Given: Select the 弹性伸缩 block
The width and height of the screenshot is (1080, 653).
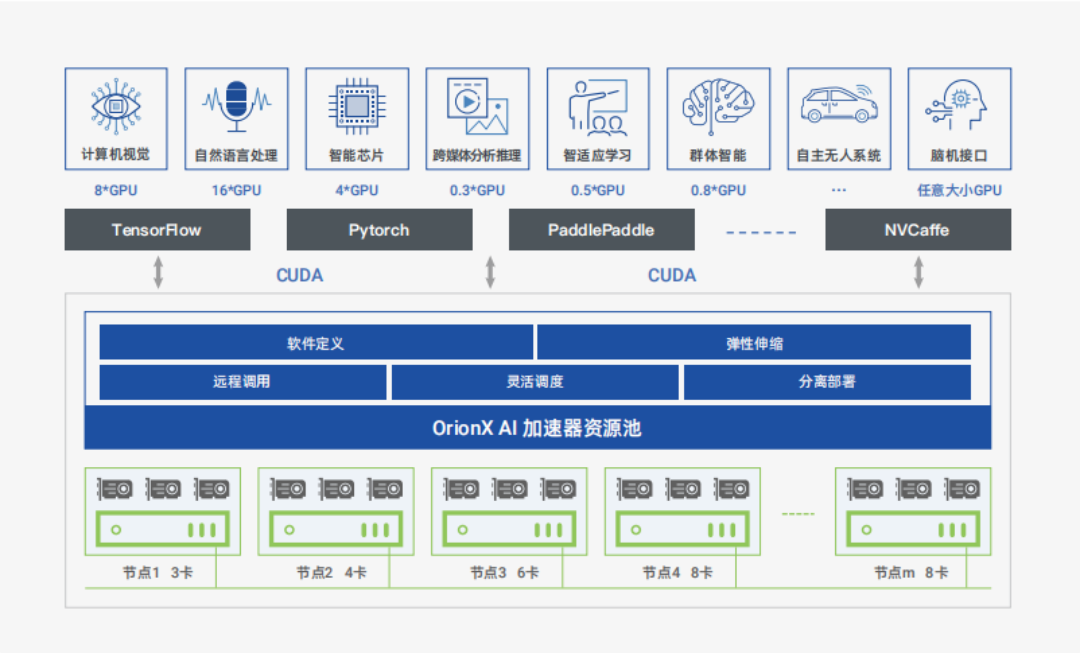Looking at the screenshot, I should click(x=754, y=343).
